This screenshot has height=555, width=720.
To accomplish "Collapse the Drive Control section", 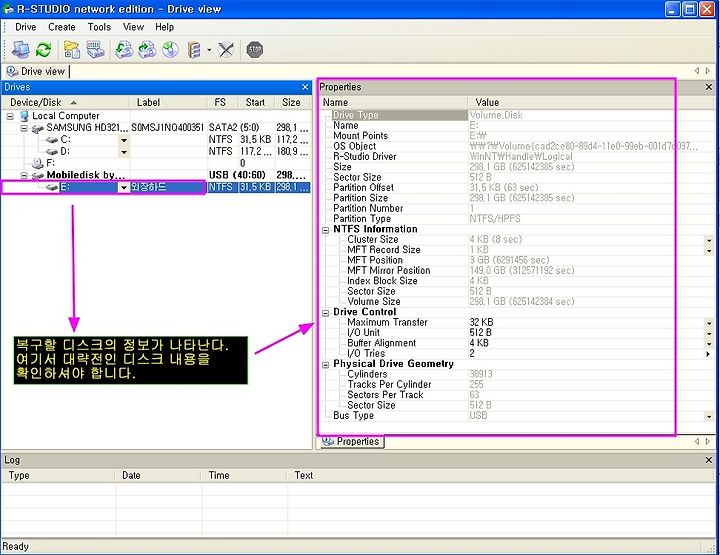I will coord(326,313).
